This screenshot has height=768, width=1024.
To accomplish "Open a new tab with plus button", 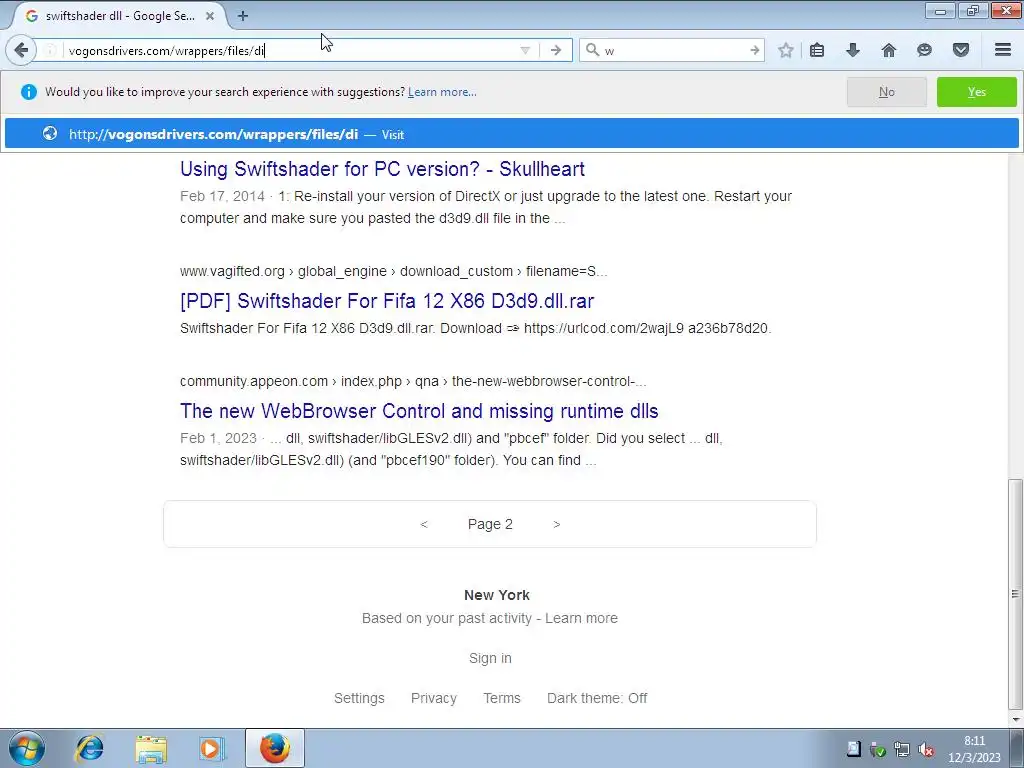I will click(x=242, y=16).
